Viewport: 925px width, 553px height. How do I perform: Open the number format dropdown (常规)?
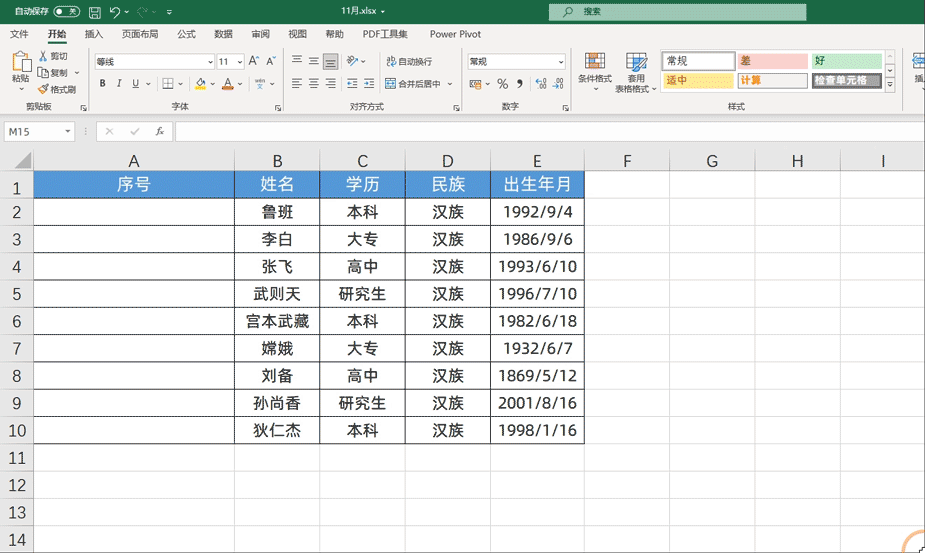coord(560,61)
